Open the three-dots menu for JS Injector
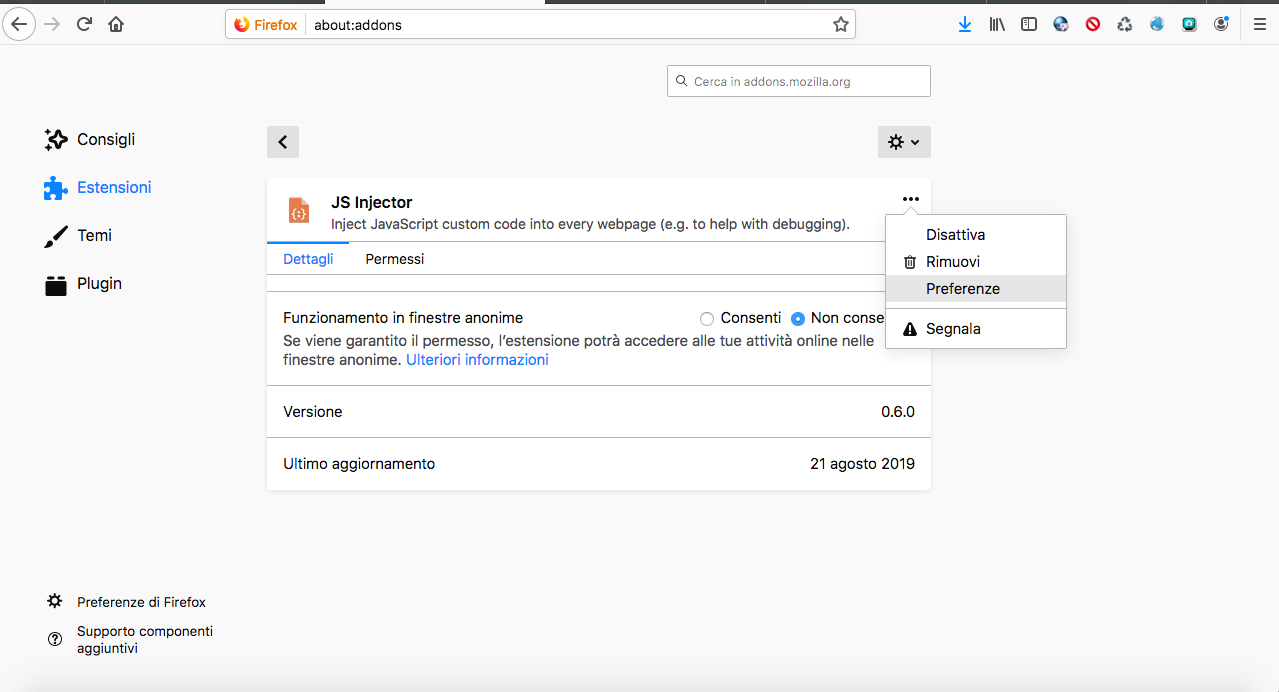 coord(910,199)
